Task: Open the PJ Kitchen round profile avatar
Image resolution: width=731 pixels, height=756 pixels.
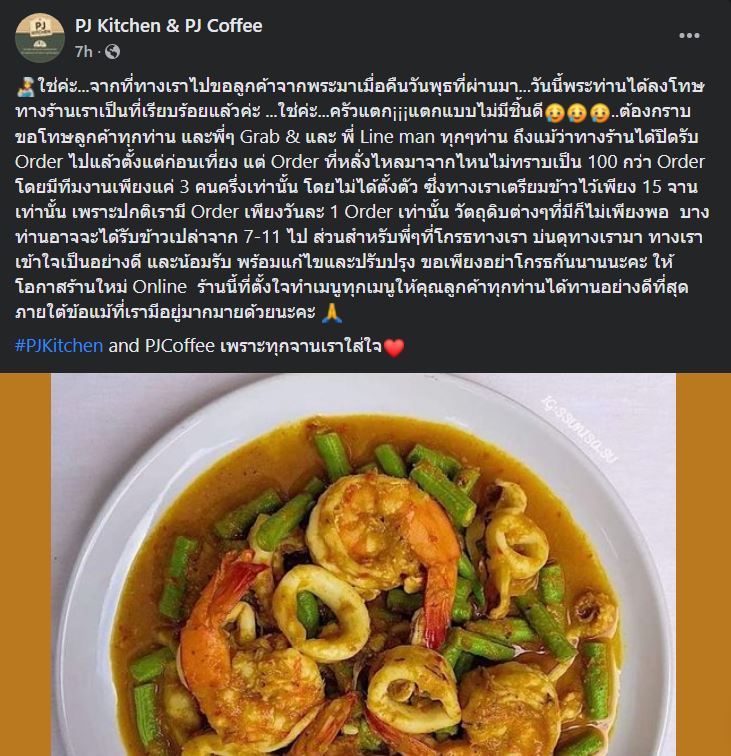Action: click(x=40, y=38)
